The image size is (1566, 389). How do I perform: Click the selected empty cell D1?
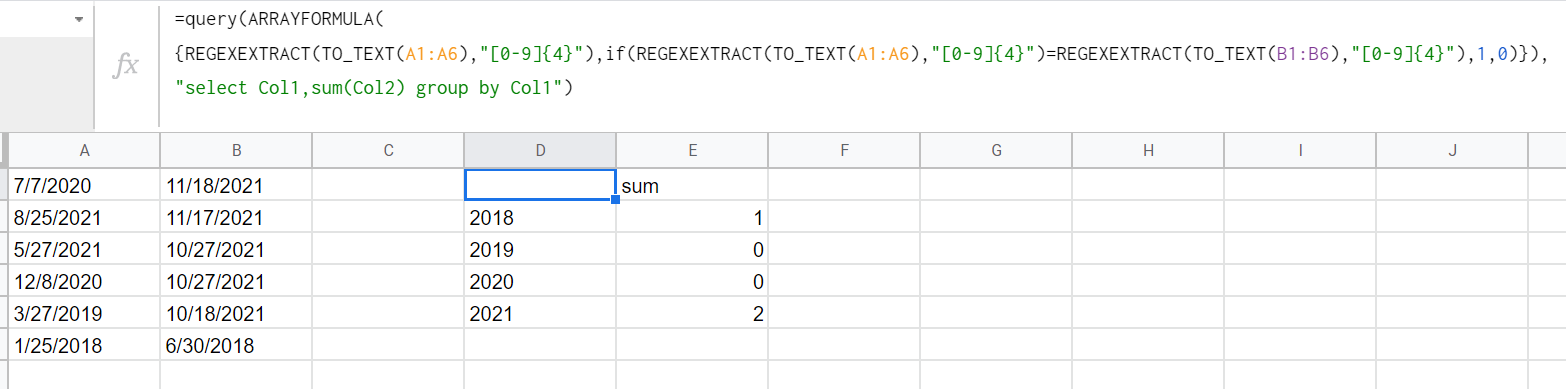click(540, 185)
